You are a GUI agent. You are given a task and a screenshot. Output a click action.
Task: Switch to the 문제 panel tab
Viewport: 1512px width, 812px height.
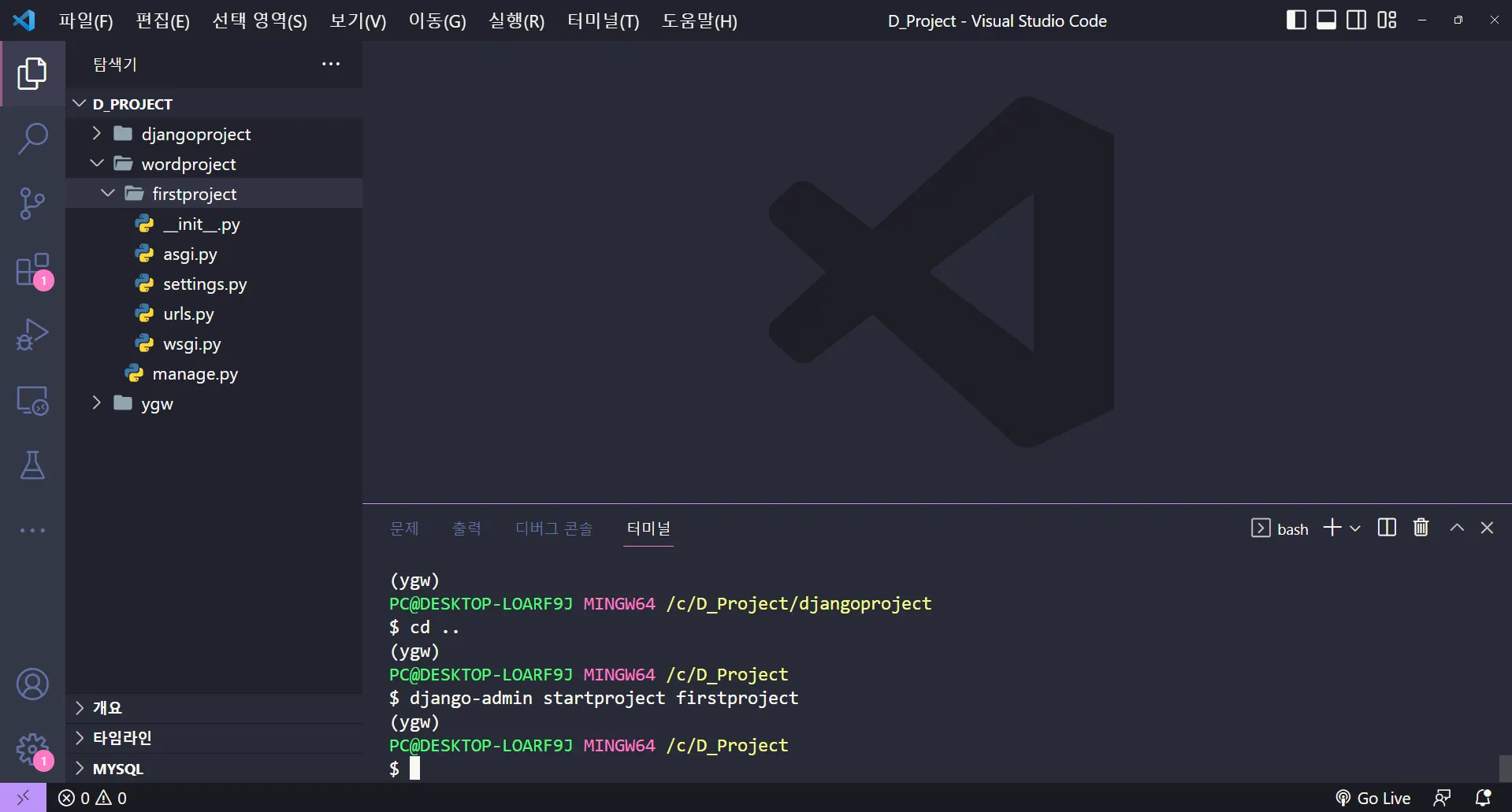point(404,528)
